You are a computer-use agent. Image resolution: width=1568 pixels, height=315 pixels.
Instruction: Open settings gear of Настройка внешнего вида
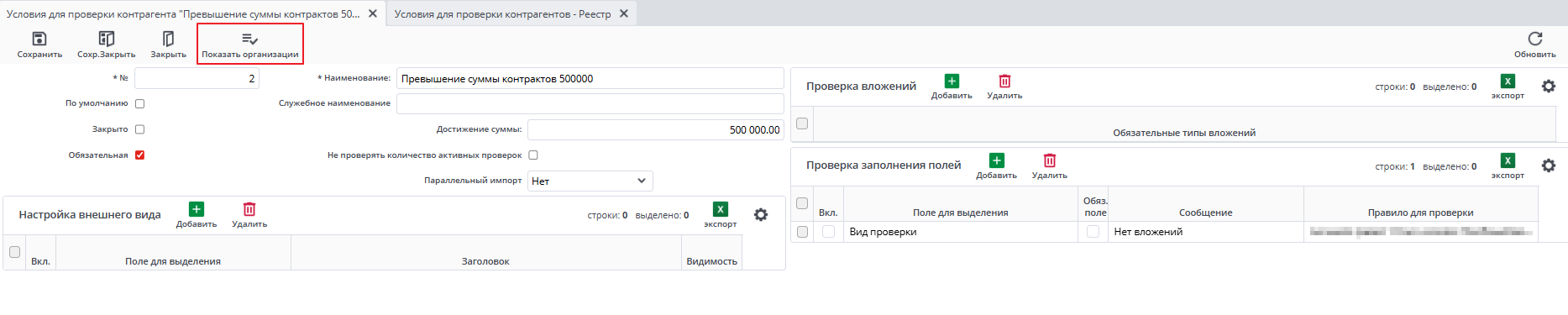pos(761,215)
